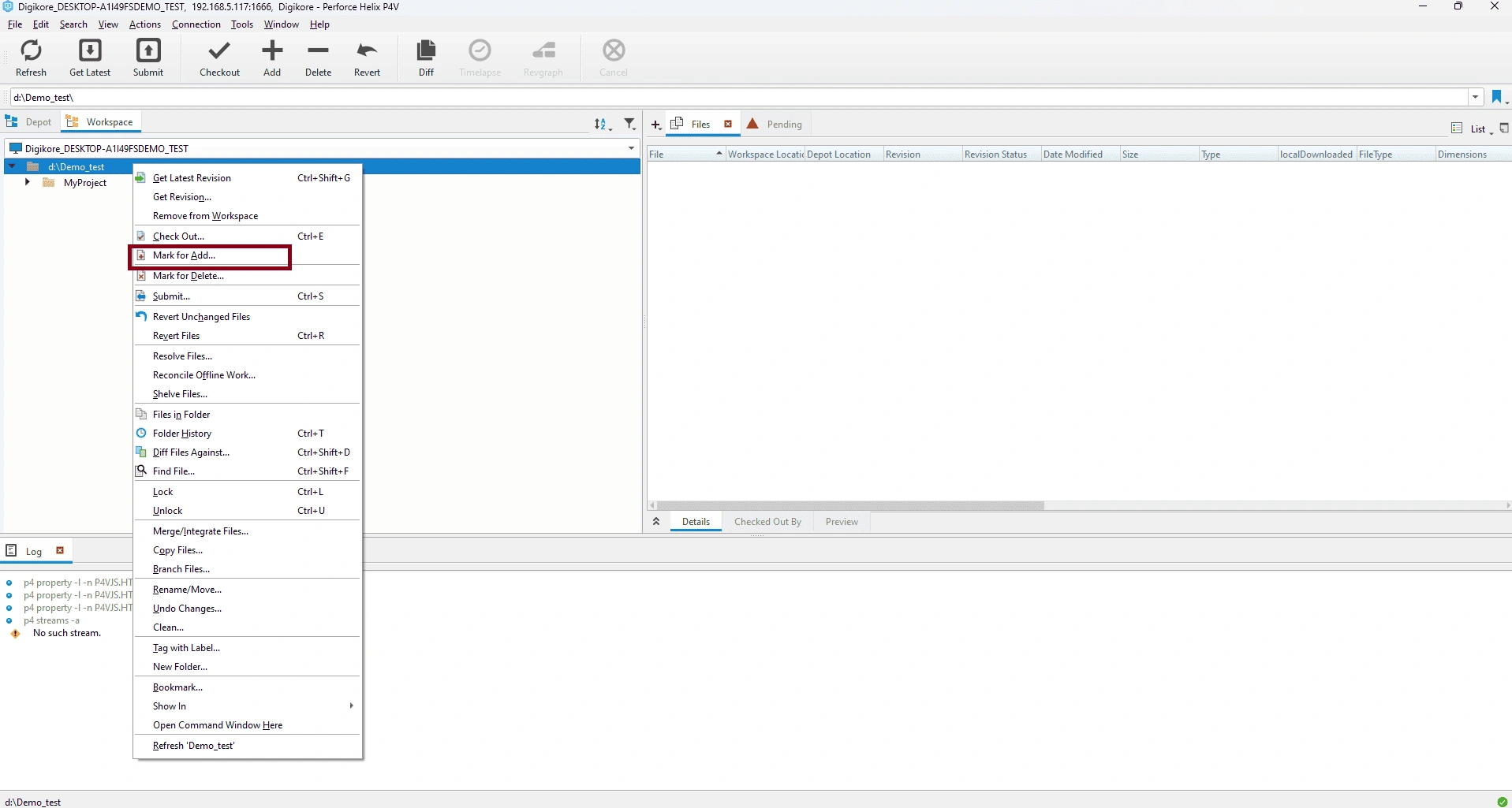Viewport: 1512px width, 808px height.
Task: Switch to the Depot tab
Action: 30,122
